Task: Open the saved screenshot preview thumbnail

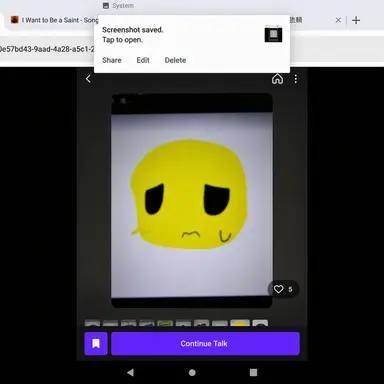Action: point(273,34)
